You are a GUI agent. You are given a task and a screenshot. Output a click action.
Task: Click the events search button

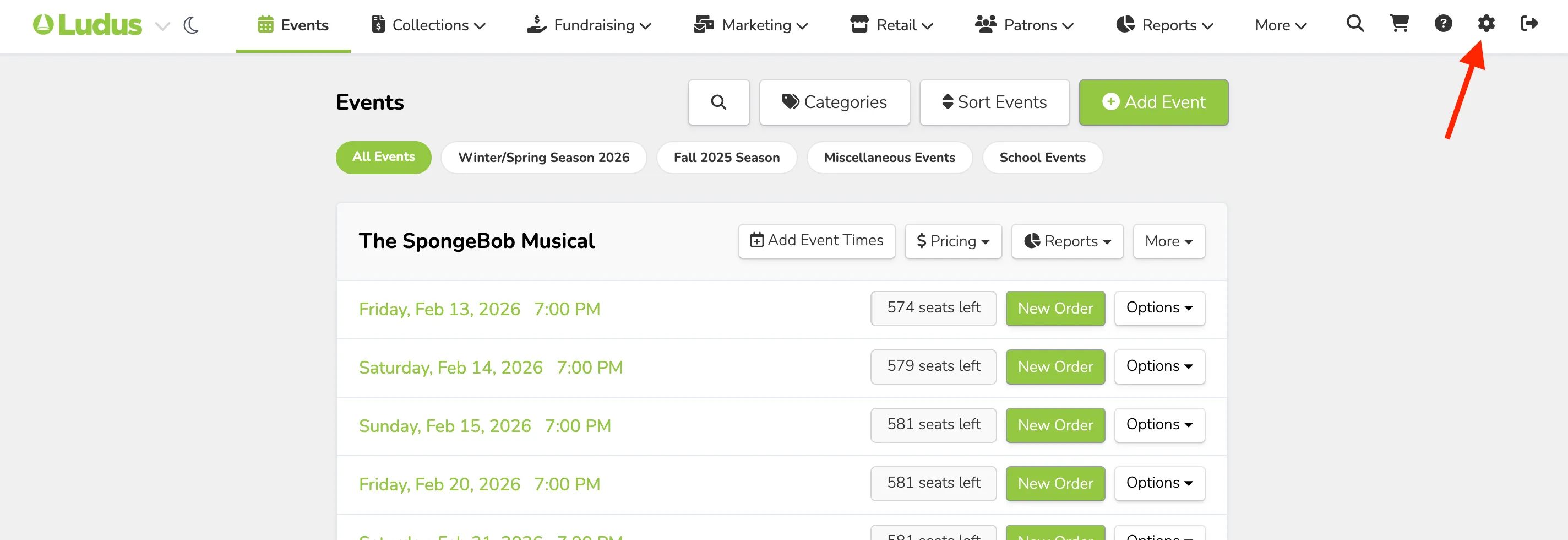[x=719, y=102]
